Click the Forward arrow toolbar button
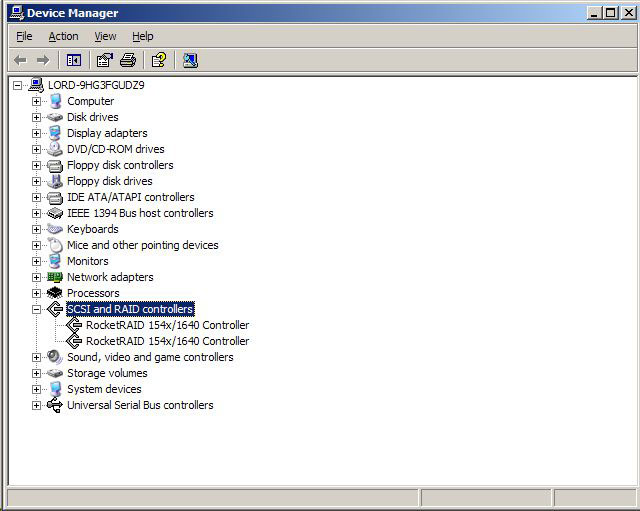 [43, 60]
